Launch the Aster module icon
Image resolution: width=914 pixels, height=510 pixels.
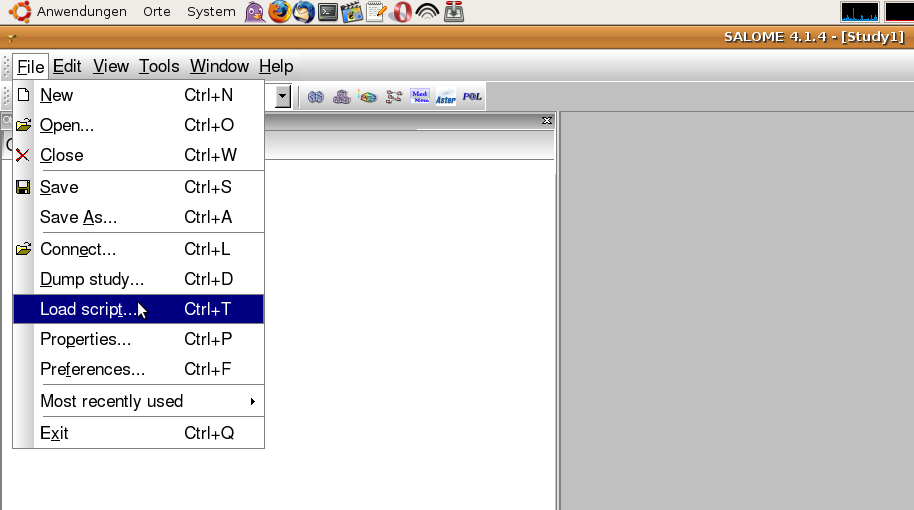point(446,97)
